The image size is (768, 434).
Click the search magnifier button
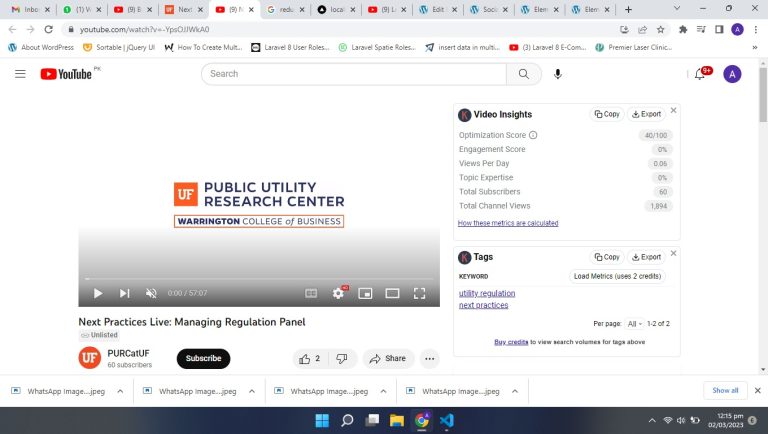point(524,74)
